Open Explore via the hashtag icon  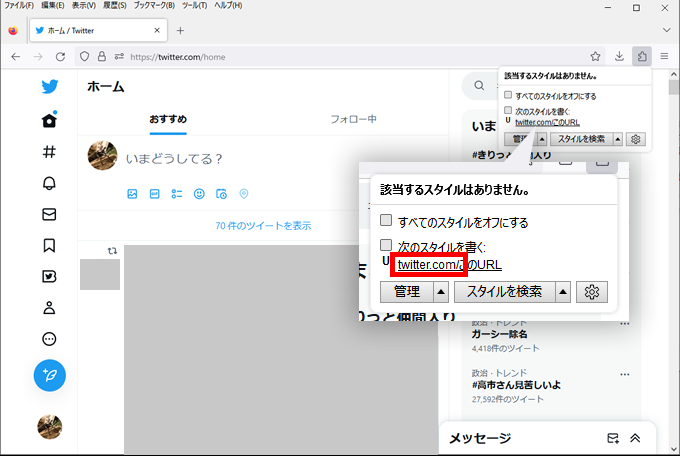(x=49, y=151)
